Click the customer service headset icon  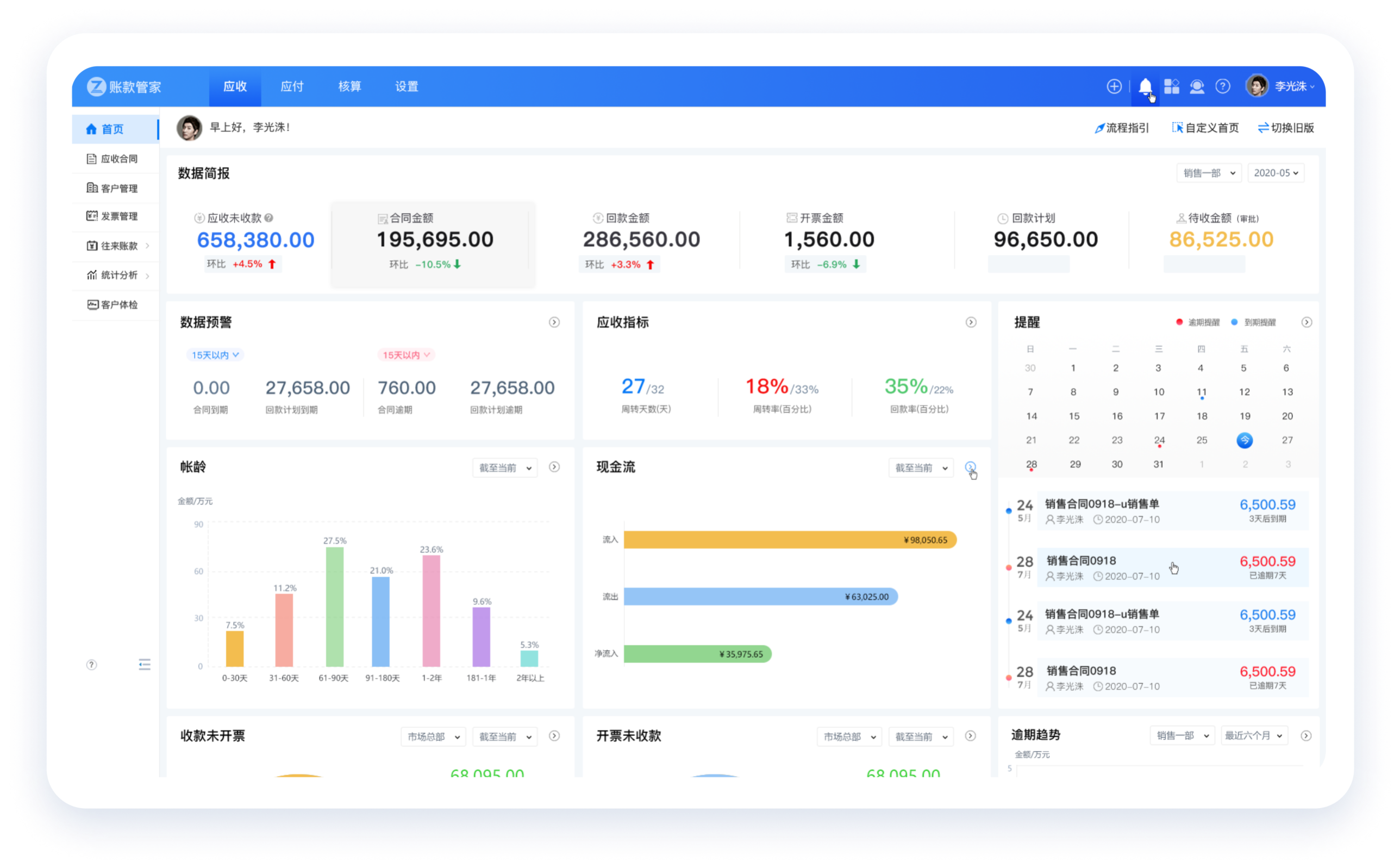1197,86
